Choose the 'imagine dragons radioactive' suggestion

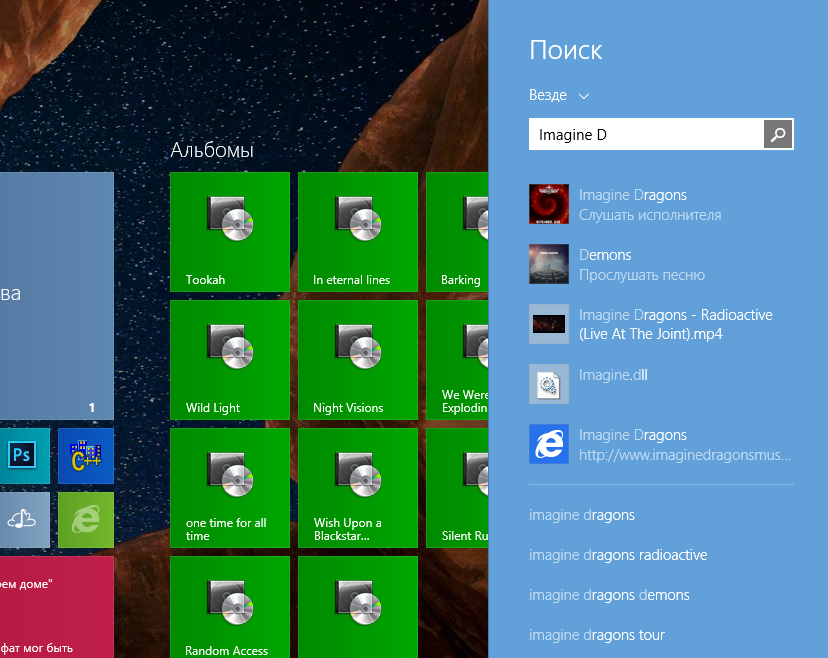[618, 555]
